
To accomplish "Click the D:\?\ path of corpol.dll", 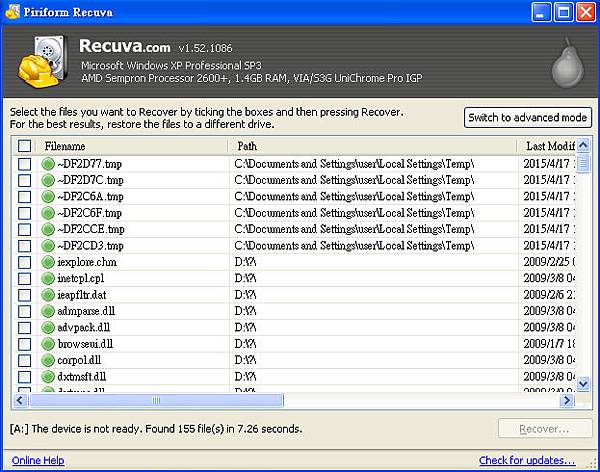I will pos(245,360).
